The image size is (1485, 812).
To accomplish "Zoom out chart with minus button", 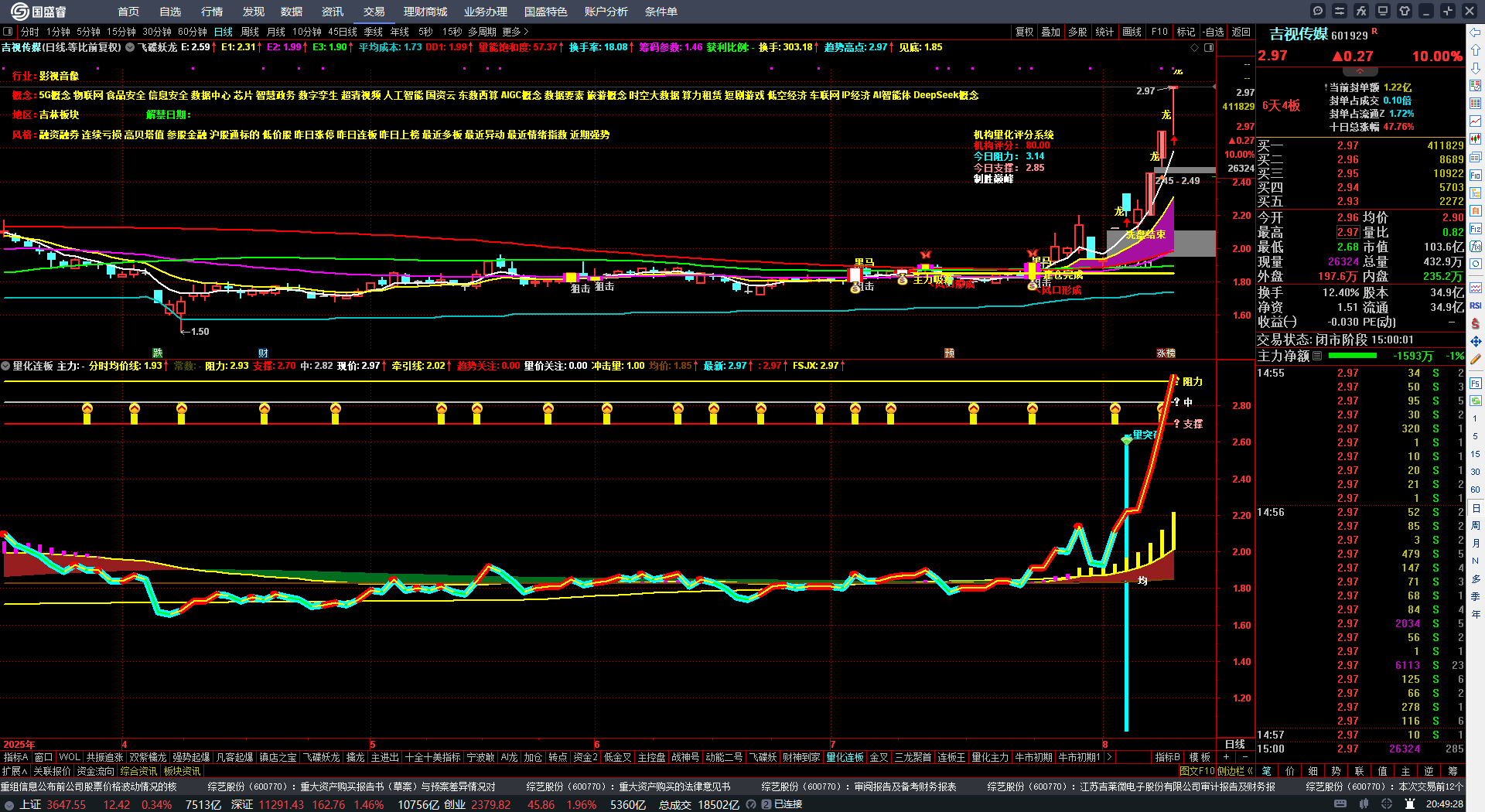I will [1244, 756].
